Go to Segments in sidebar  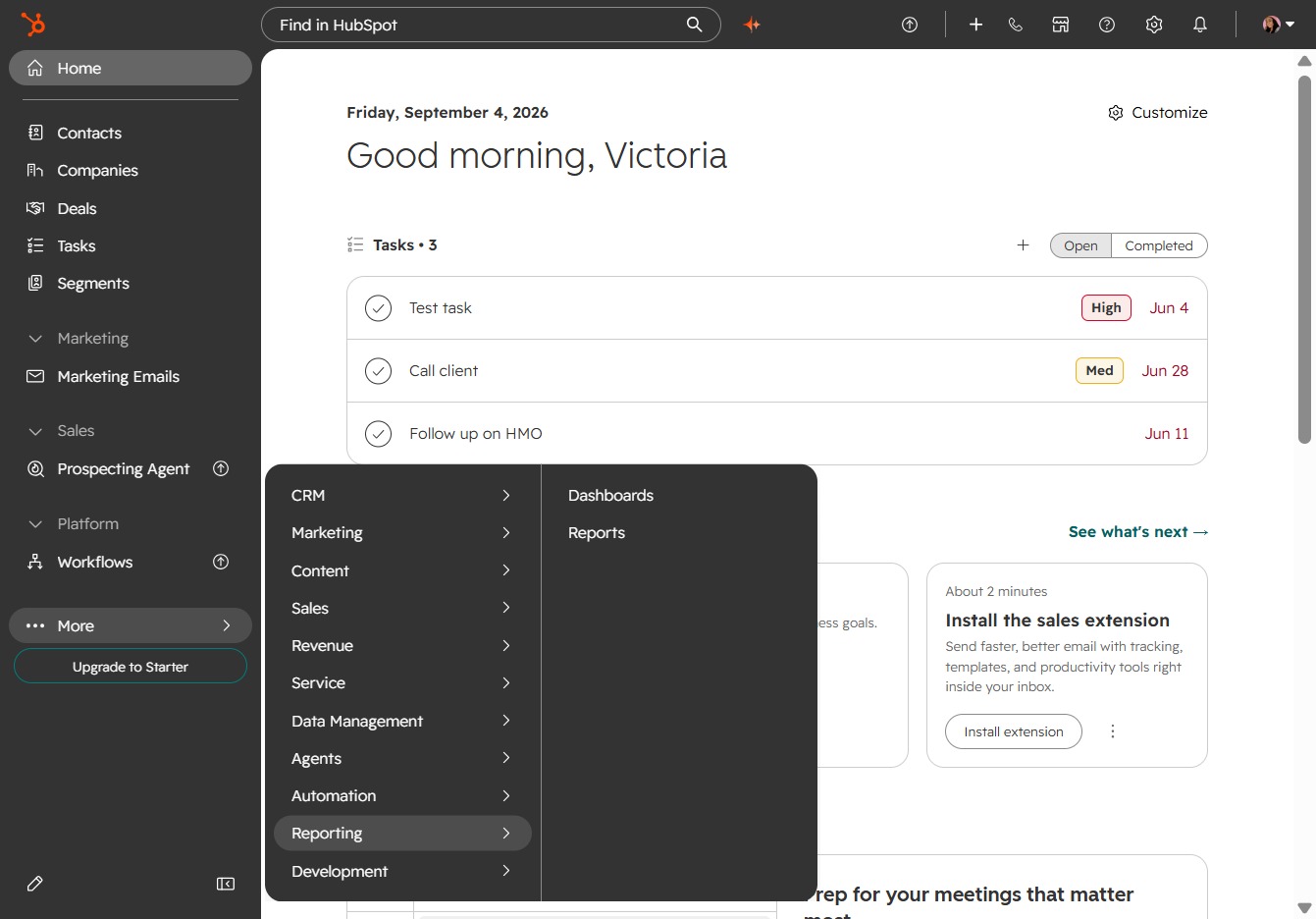click(x=93, y=283)
